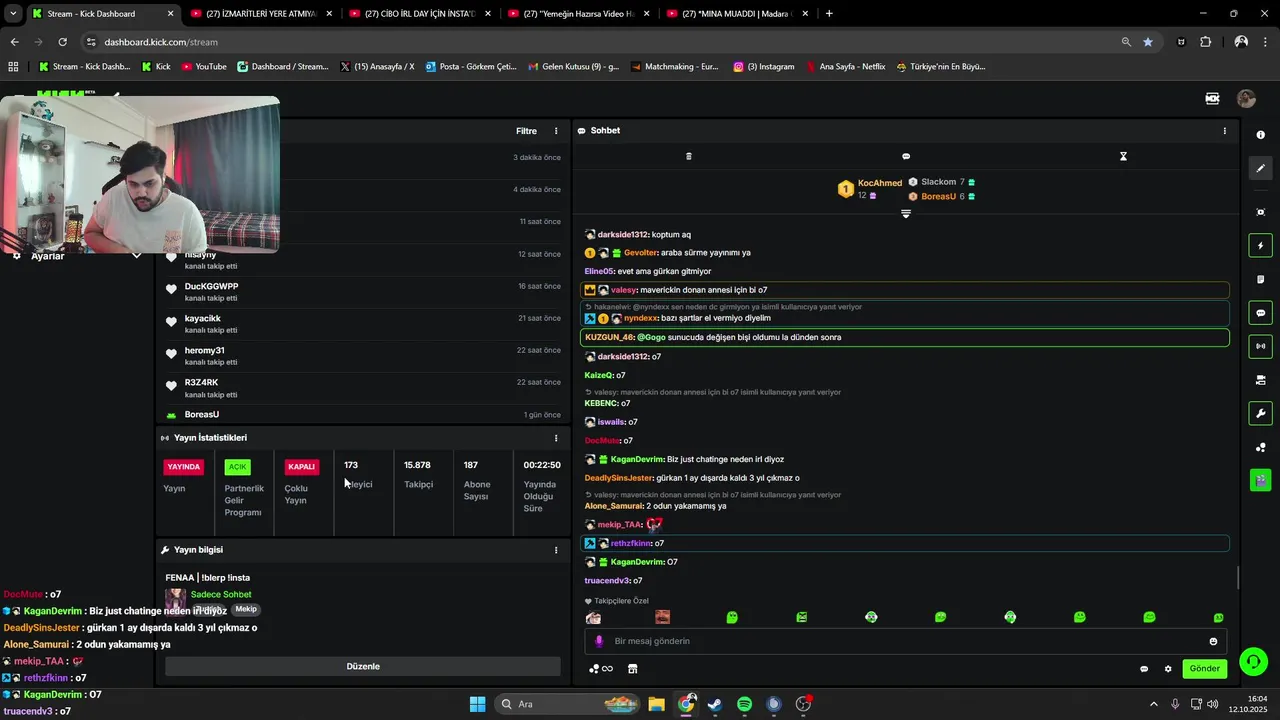Click the heromy31 follower entry
This screenshot has height=720, width=1280.
point(363,355)
